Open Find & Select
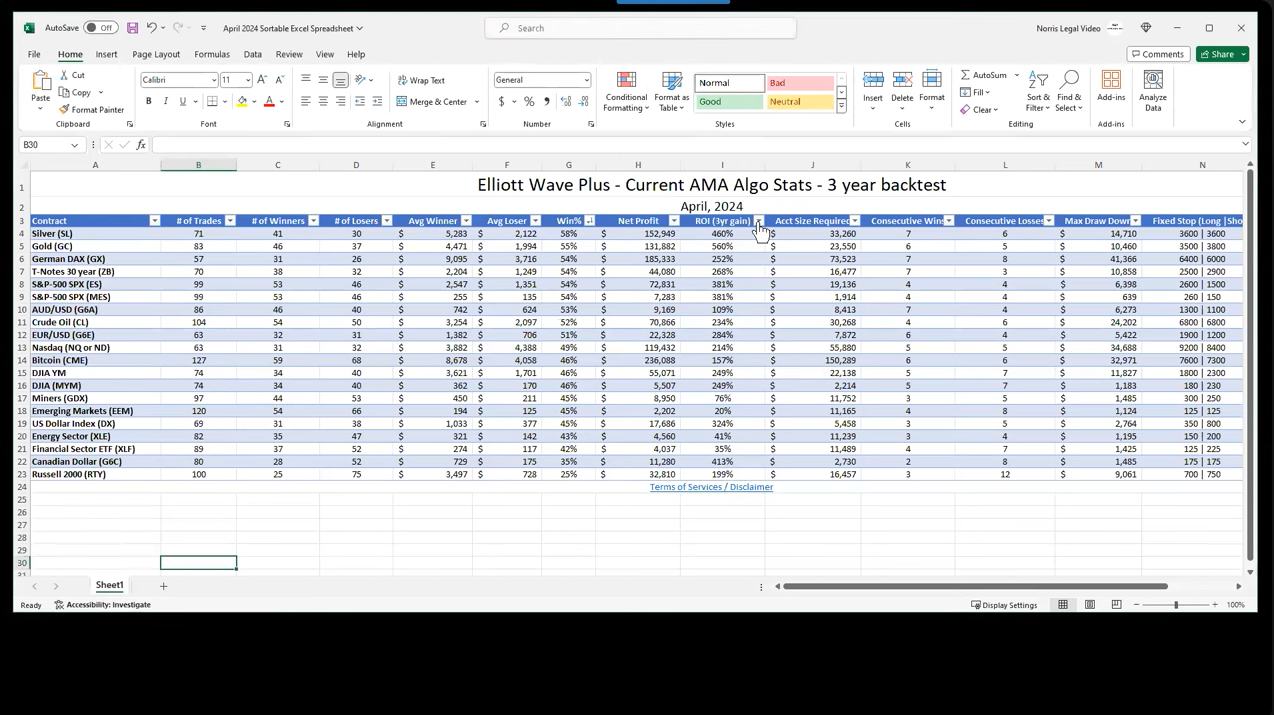1274x715 pixels. point(1069,92)
